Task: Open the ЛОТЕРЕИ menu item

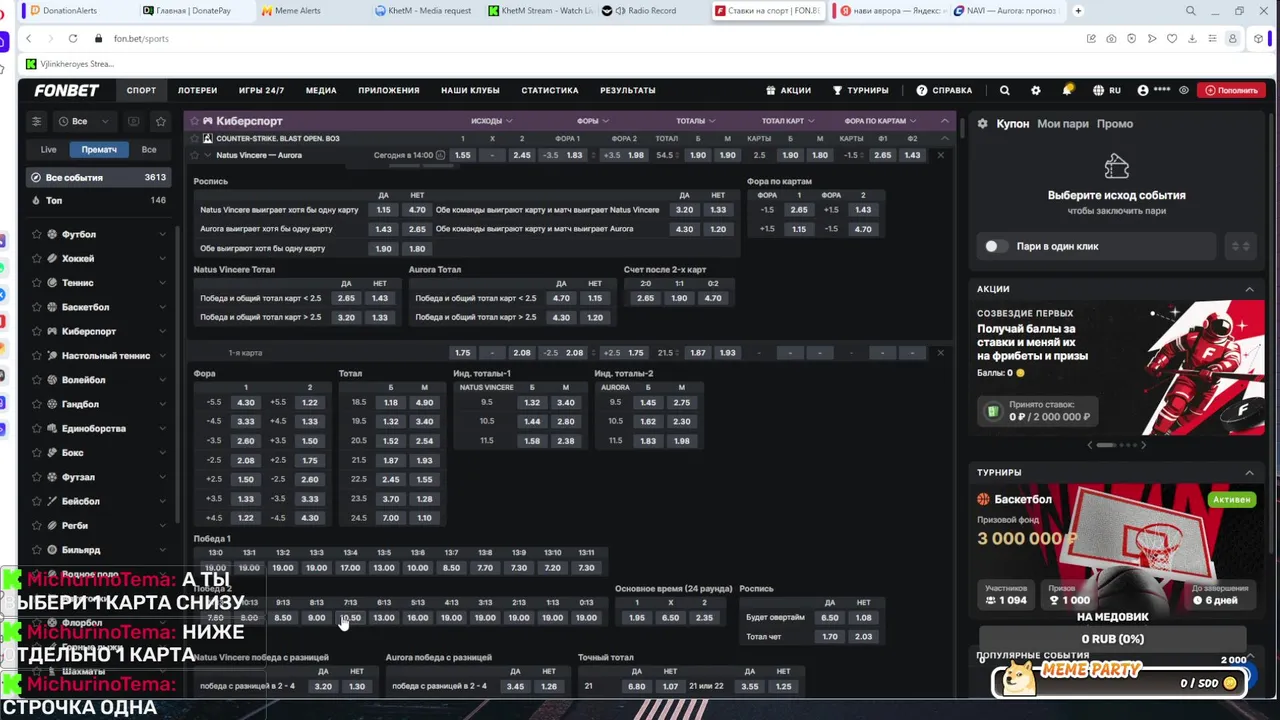Action: coord(197,90)
